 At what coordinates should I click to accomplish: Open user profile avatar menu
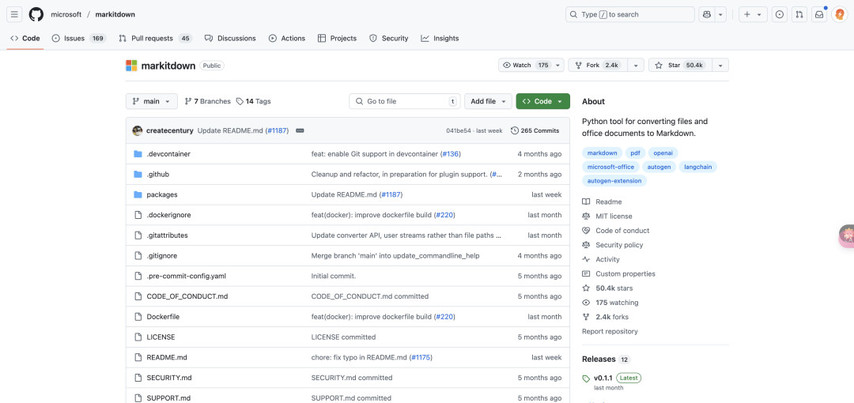pos(840,15)
